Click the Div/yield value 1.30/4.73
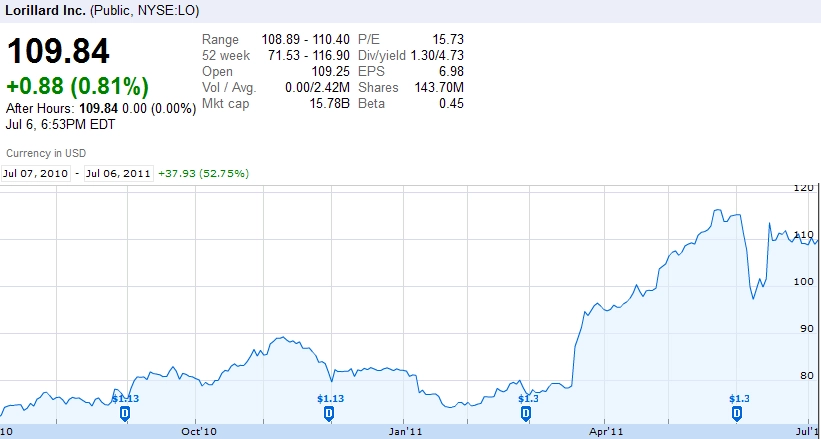 437,56
